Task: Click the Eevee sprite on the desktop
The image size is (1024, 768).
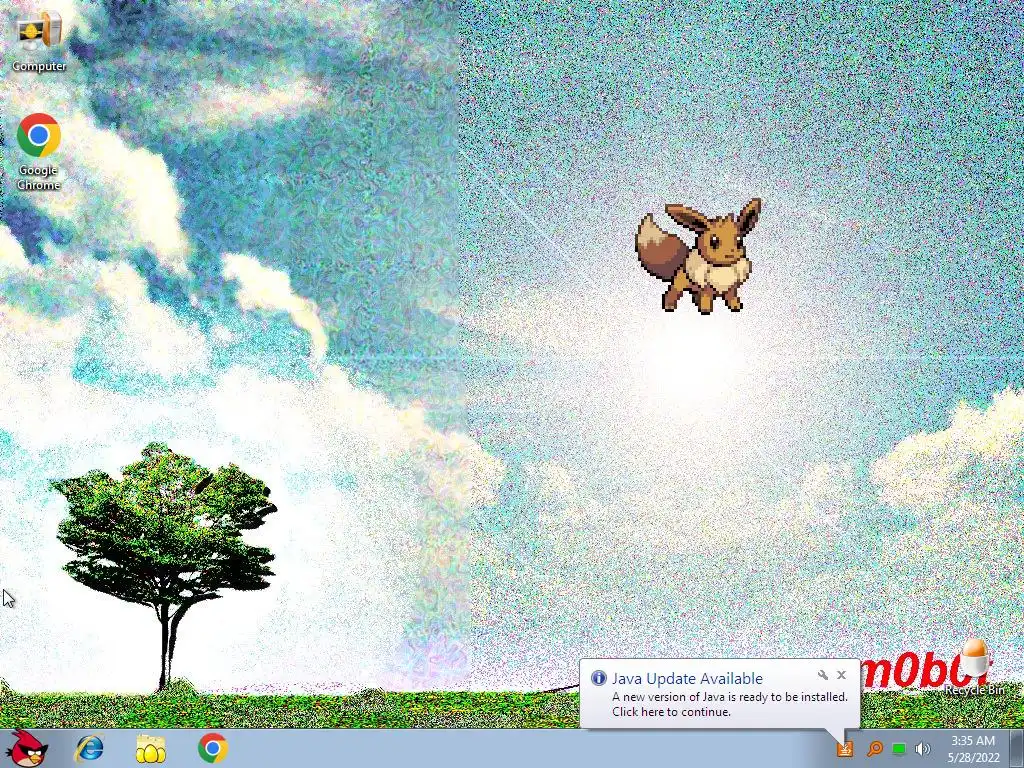Action: (699, 255)
